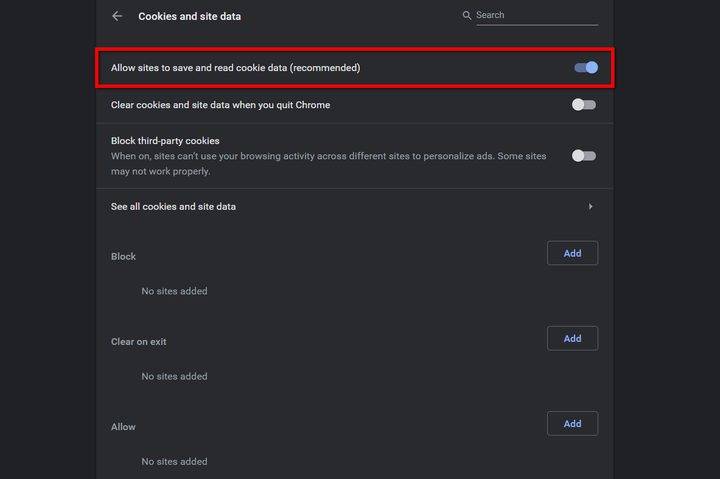Turn on Block third-party cookies switch
The image size is (720, 479).
pyautogui.click(x=584, y=156)
